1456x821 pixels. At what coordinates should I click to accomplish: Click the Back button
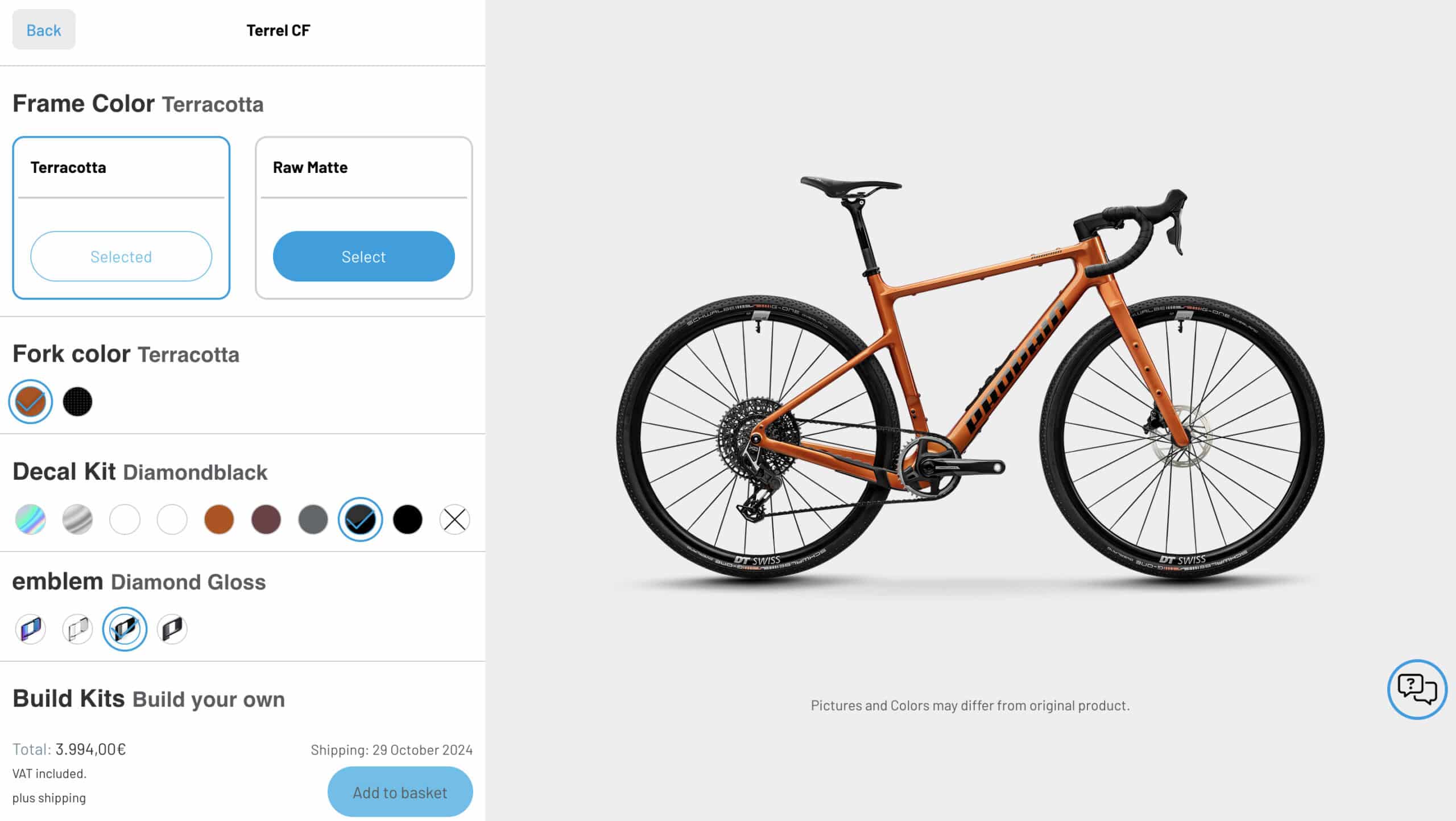pos(44,30)
